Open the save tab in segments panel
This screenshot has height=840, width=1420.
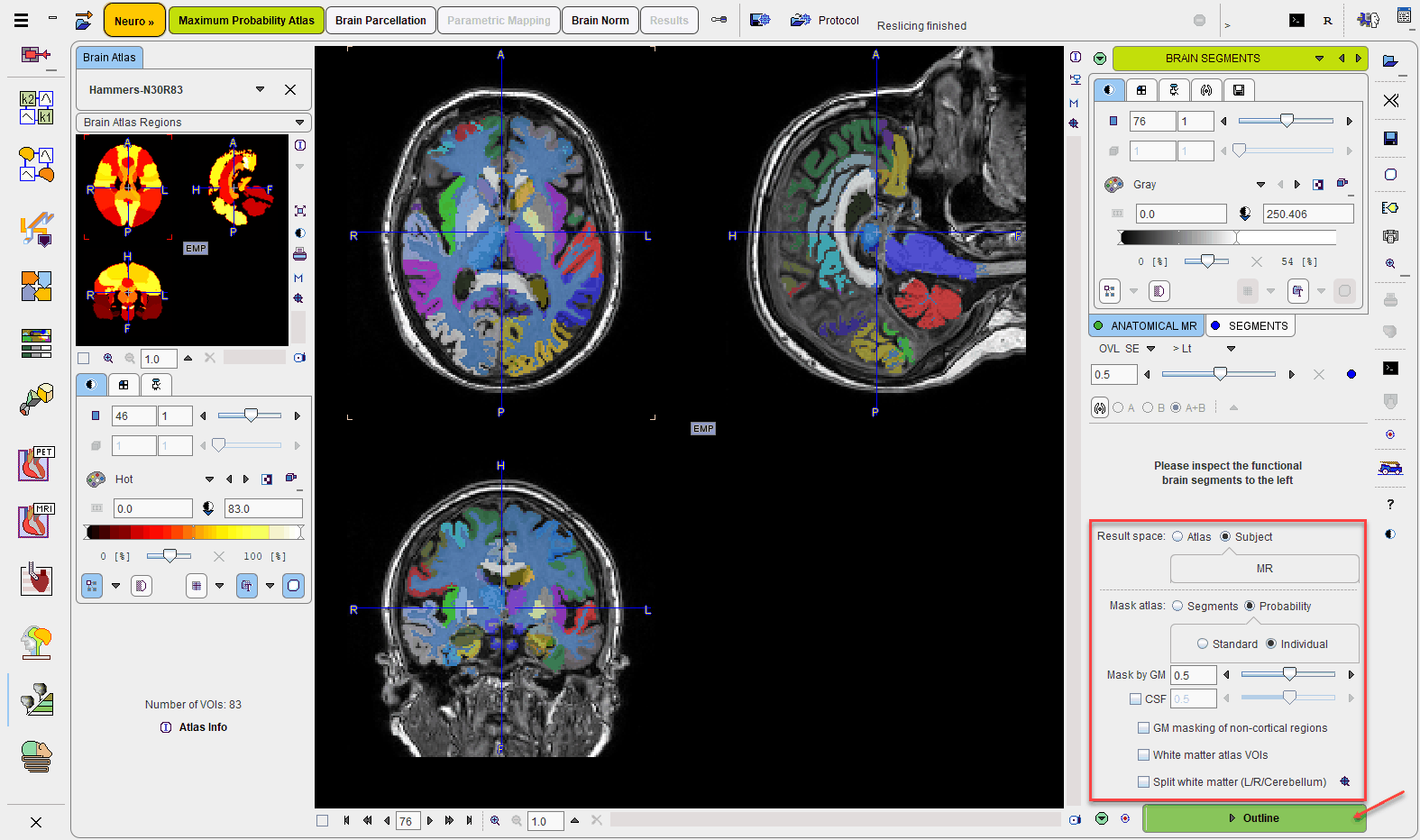[x=1239, y=89]
